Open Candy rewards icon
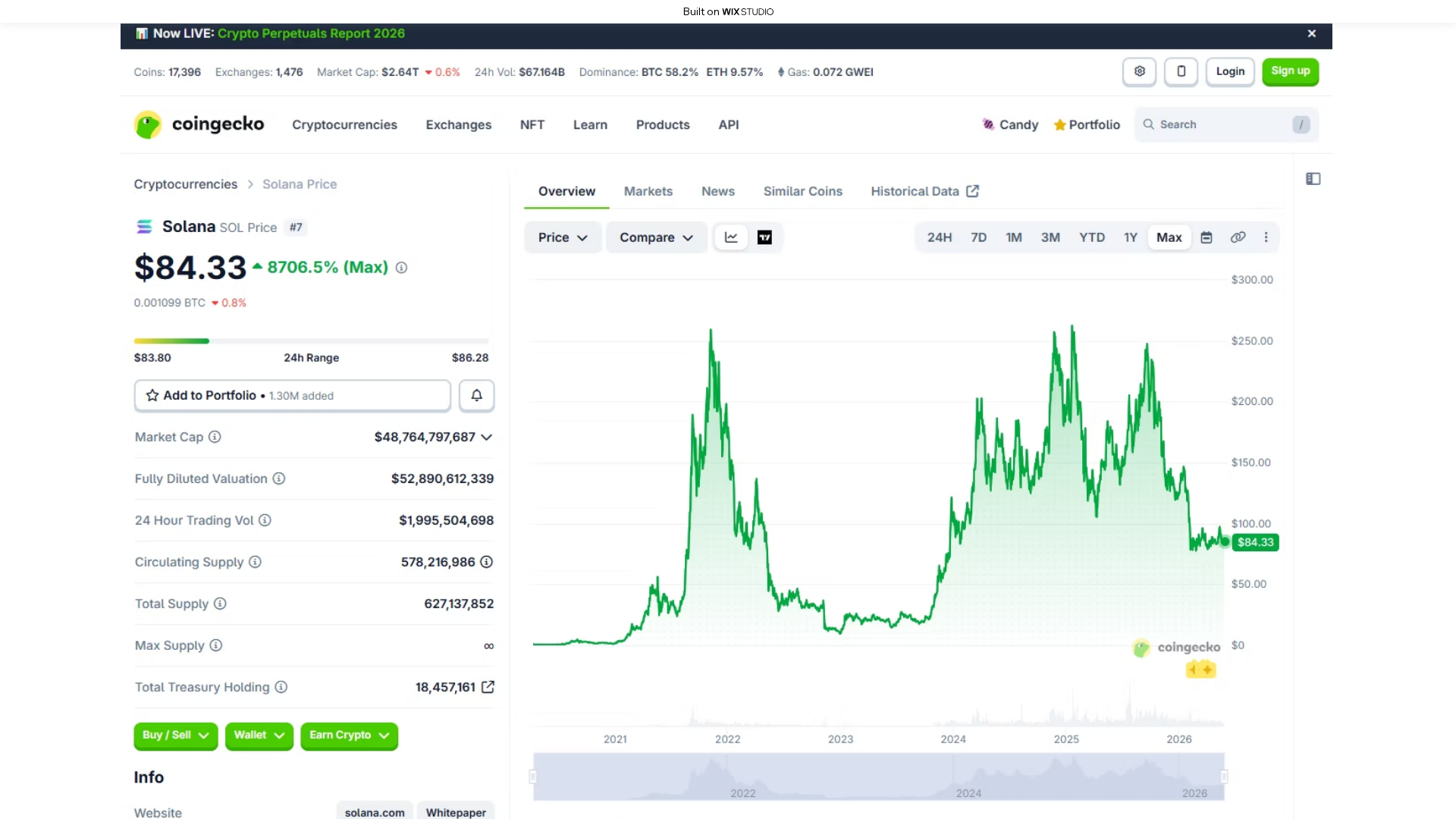The height and width of the screenshot is (819, 1456). click(1010, 124)
